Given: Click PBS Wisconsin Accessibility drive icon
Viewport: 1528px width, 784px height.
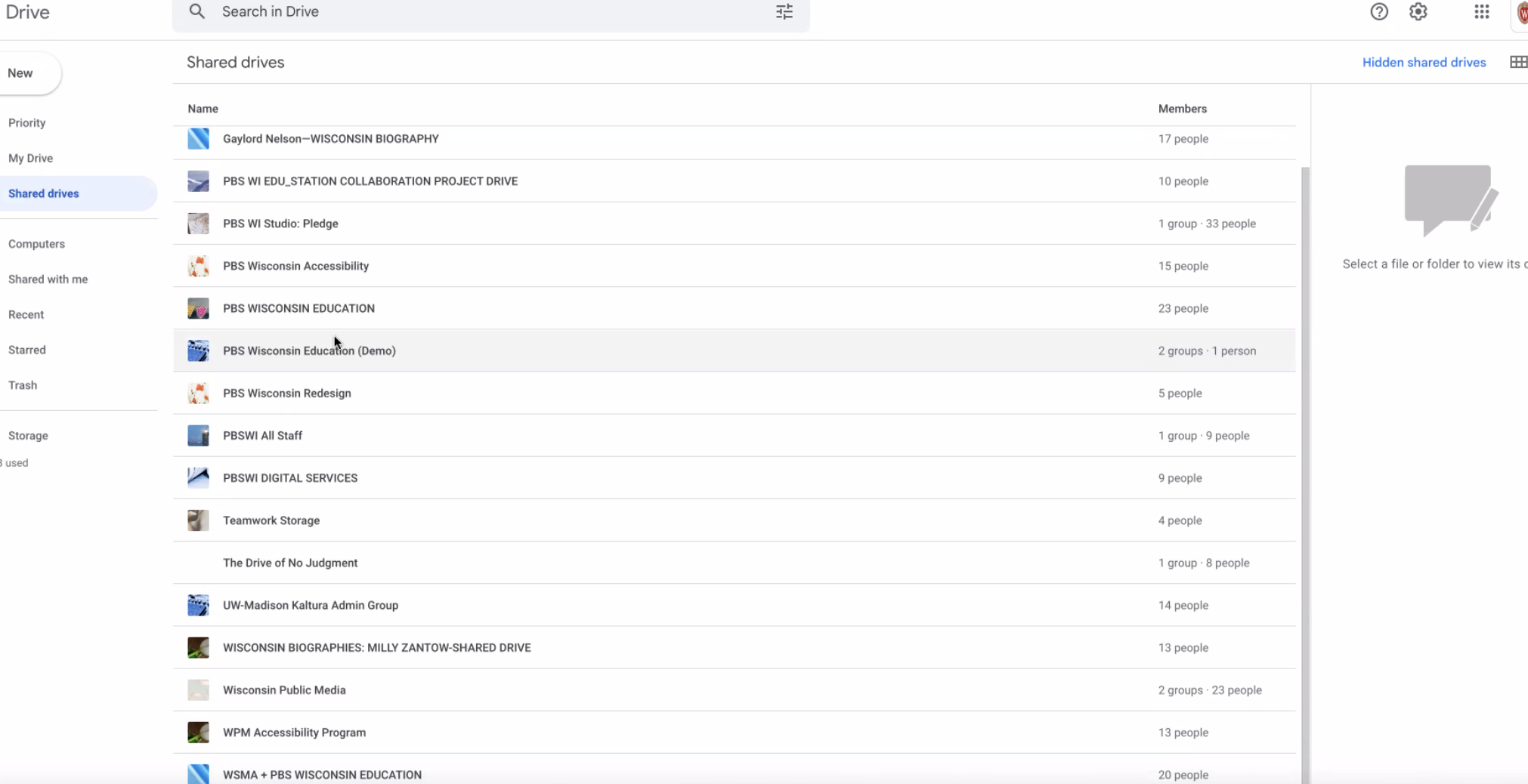Looking at the screenshot, I should click(x=198, y=266).
